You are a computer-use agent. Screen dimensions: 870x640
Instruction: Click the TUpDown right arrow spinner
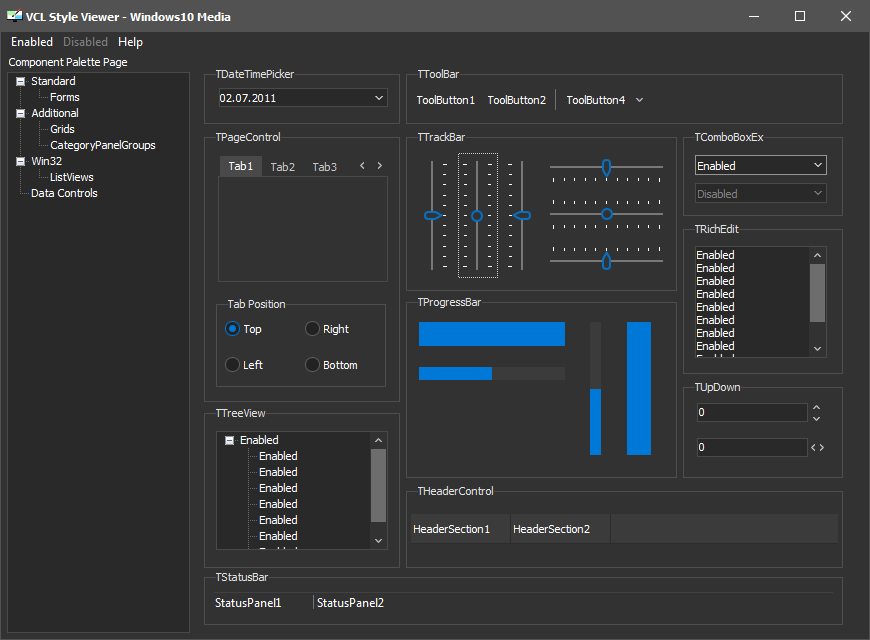click(821, 447)
